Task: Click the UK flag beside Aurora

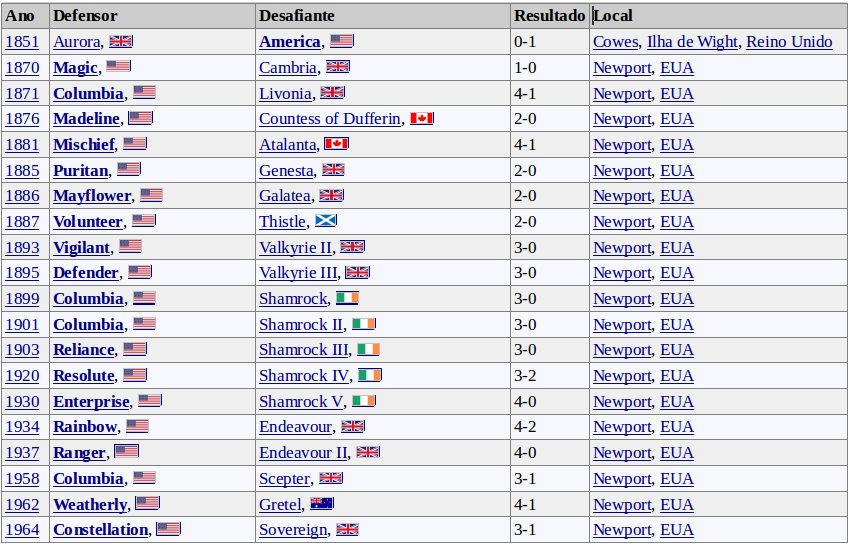Action: (x=121, y=41)
